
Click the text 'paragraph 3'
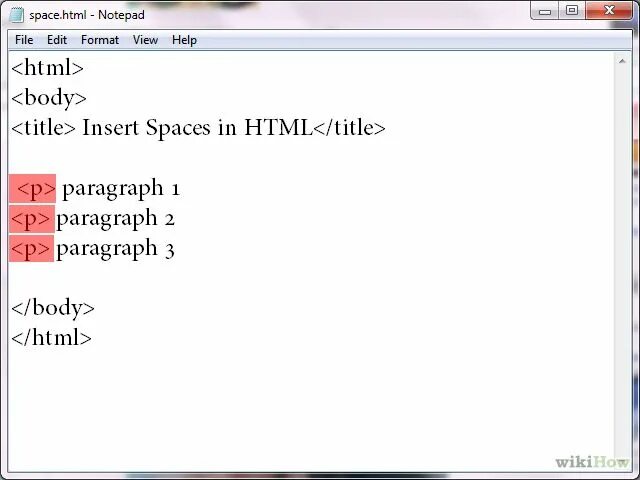(116, 249)
